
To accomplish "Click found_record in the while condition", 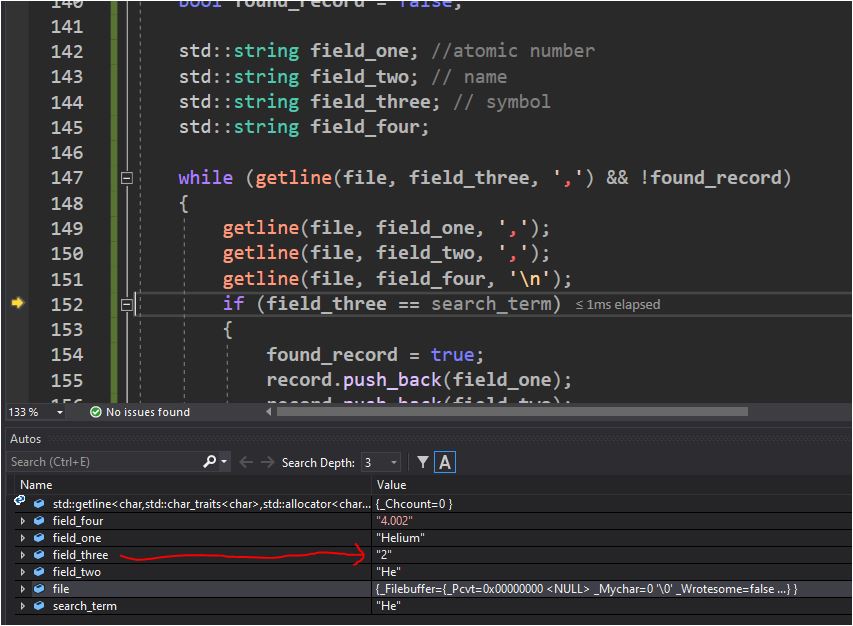I will pos(716,177).
